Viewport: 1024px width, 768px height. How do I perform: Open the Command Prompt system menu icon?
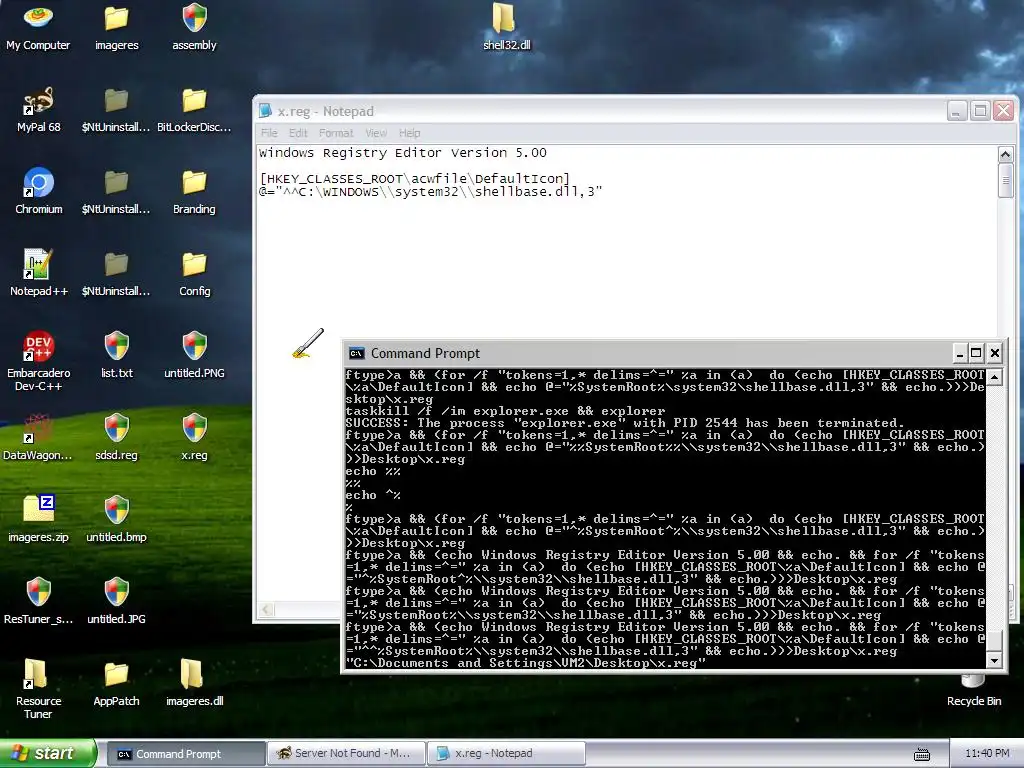point(357,353)
